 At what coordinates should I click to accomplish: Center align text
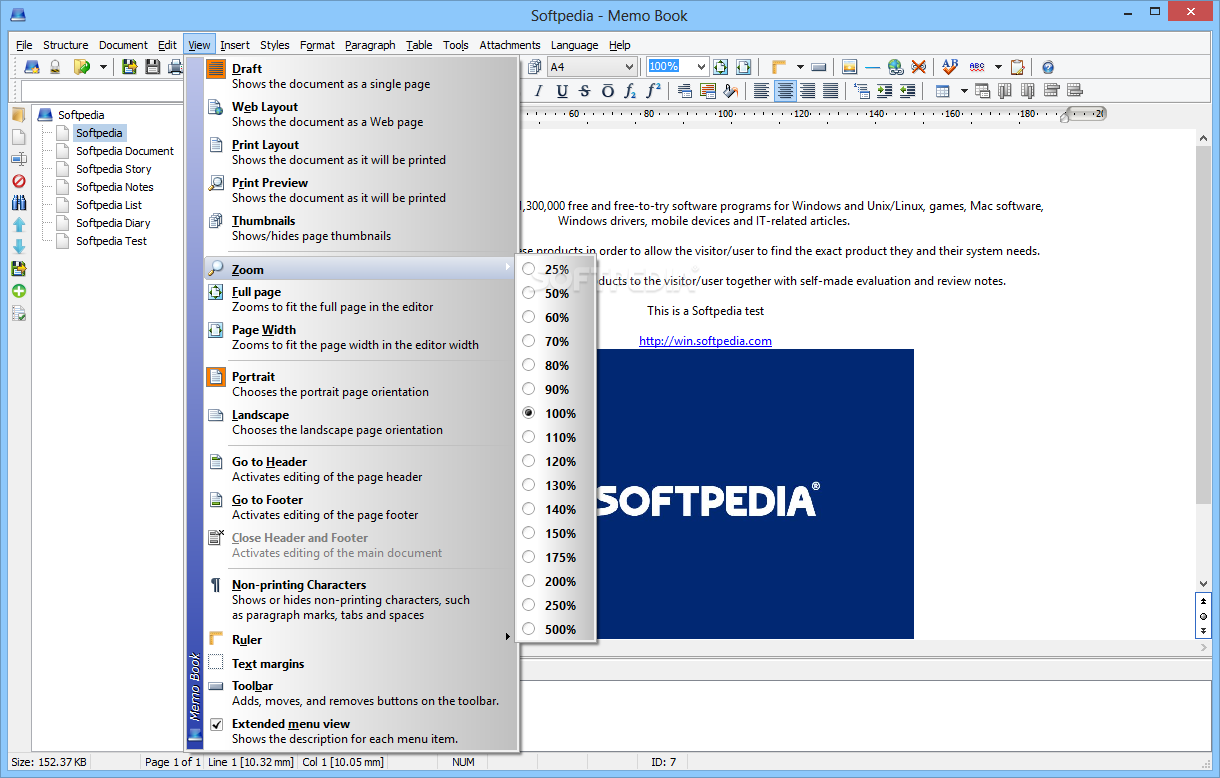(x=785, y=91)
